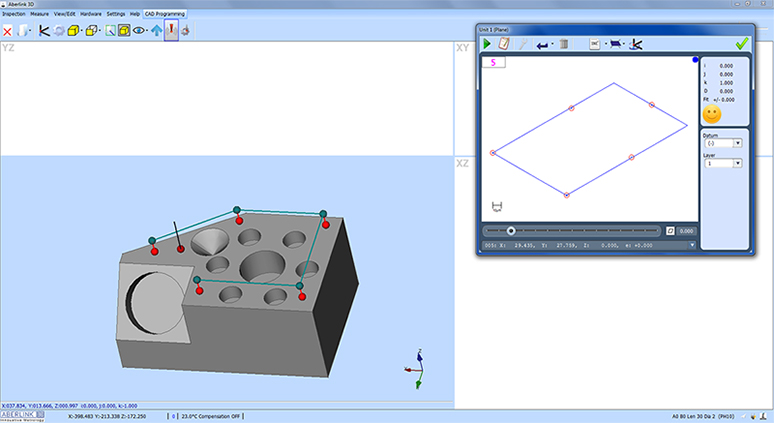Image resolution: width=774 pixels, height=423 pixels.
Task: Click the blue up arrow icon
Action: point(156,31)
